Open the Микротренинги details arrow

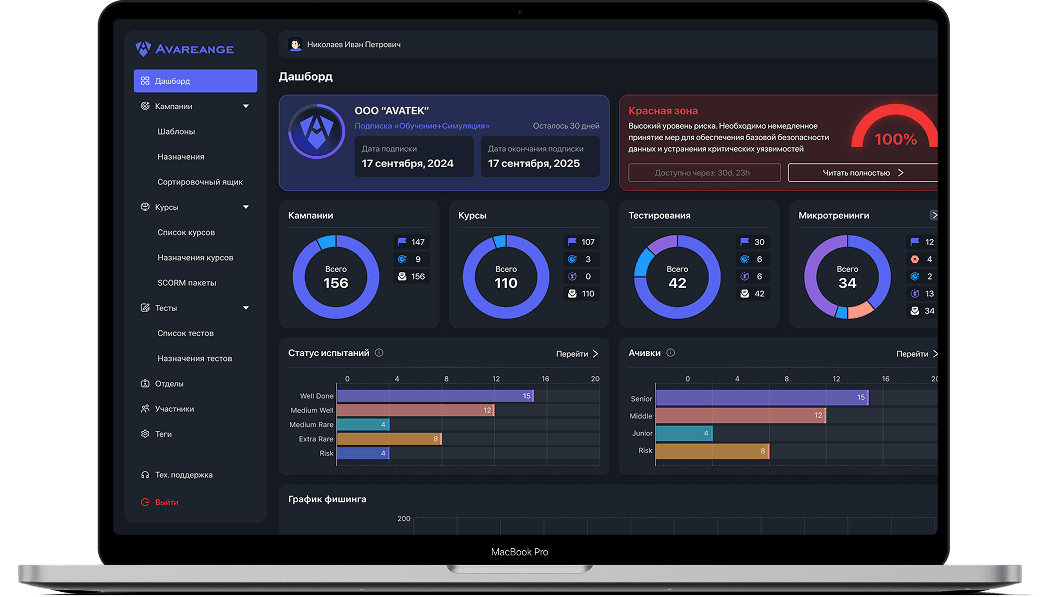(934, 214)
